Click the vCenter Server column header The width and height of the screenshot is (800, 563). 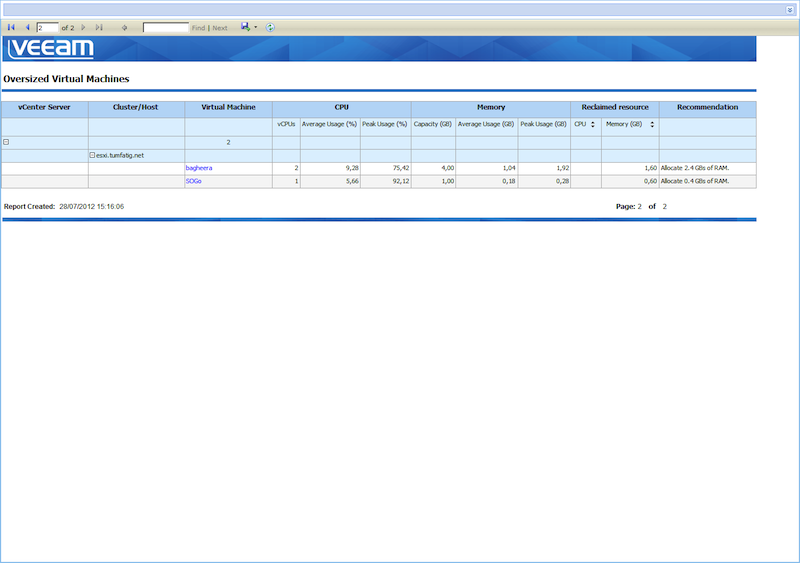44,107
